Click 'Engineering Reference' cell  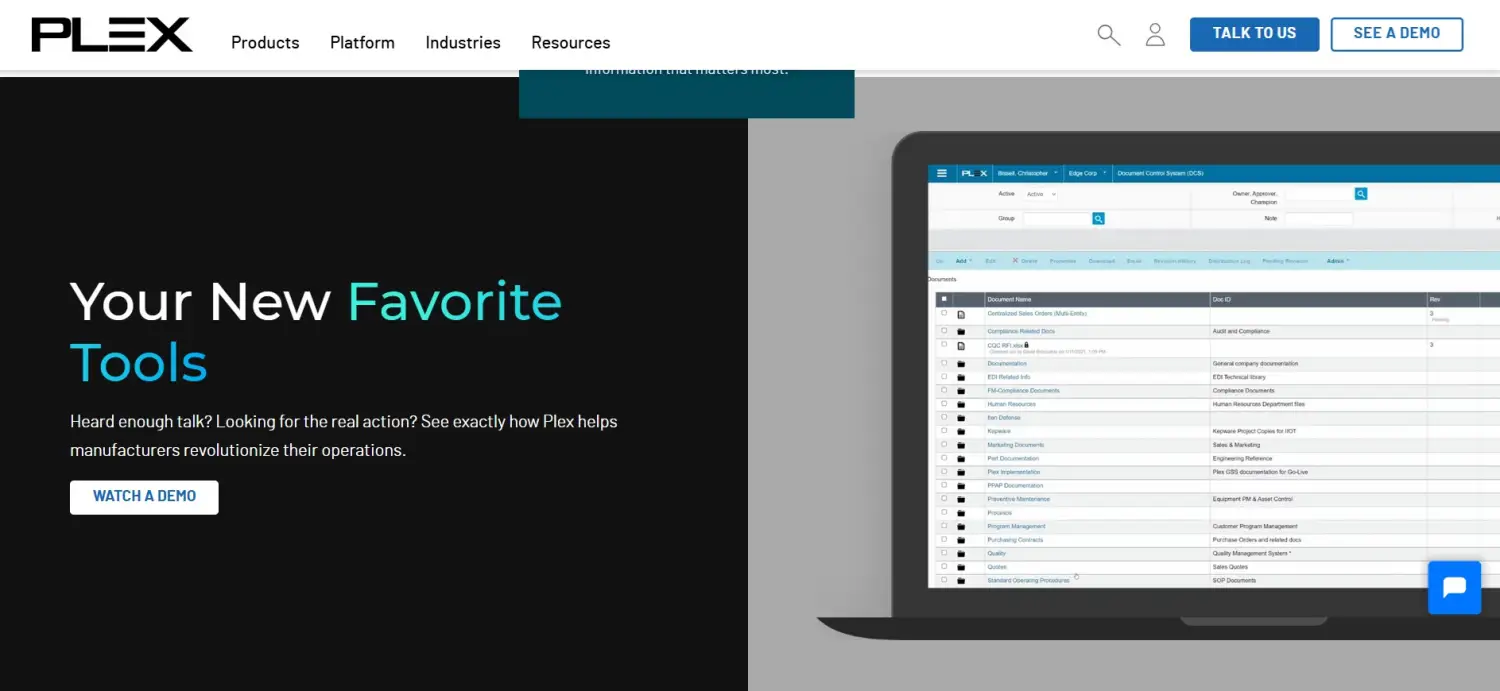pos(1242,458)
